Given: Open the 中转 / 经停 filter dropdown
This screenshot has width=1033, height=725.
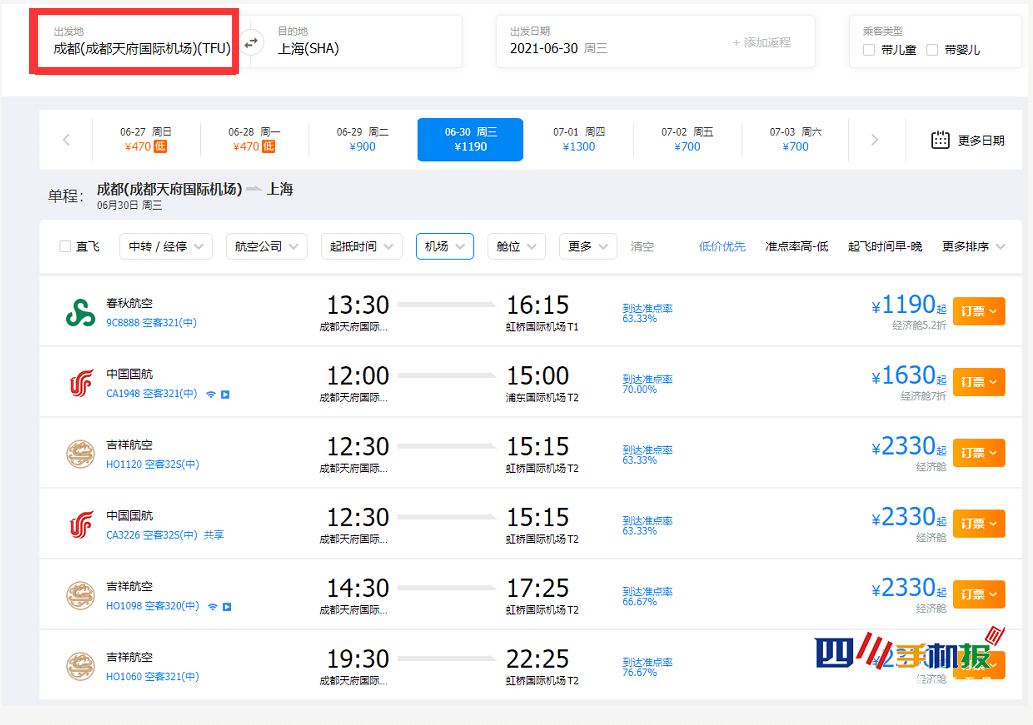Looking at the screenshot, I should [x=166, y=246].
